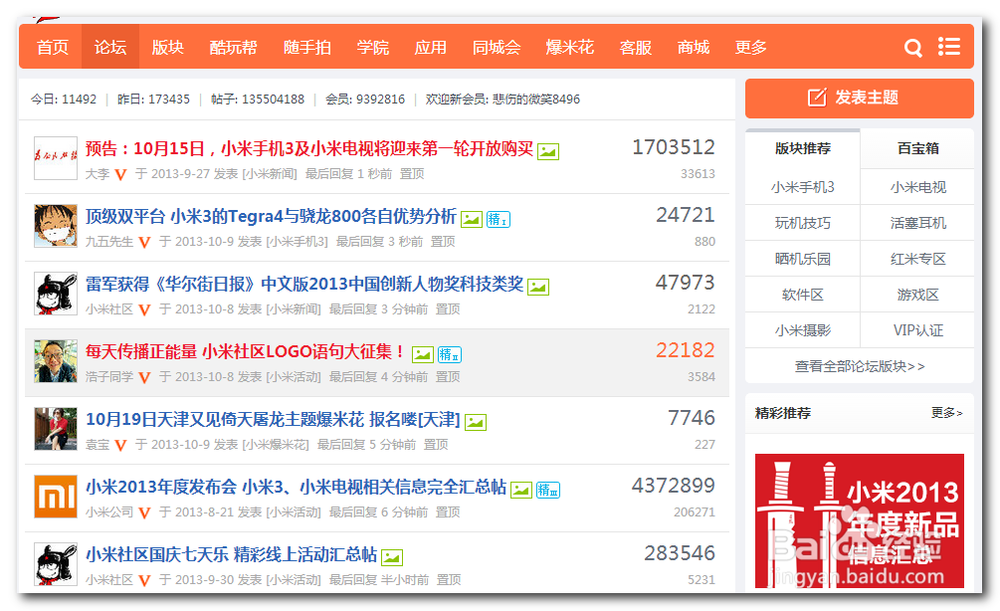Screen dimensions: 1000x611
Task: Click V badge next to 九五先生
Action: point(144,242)
